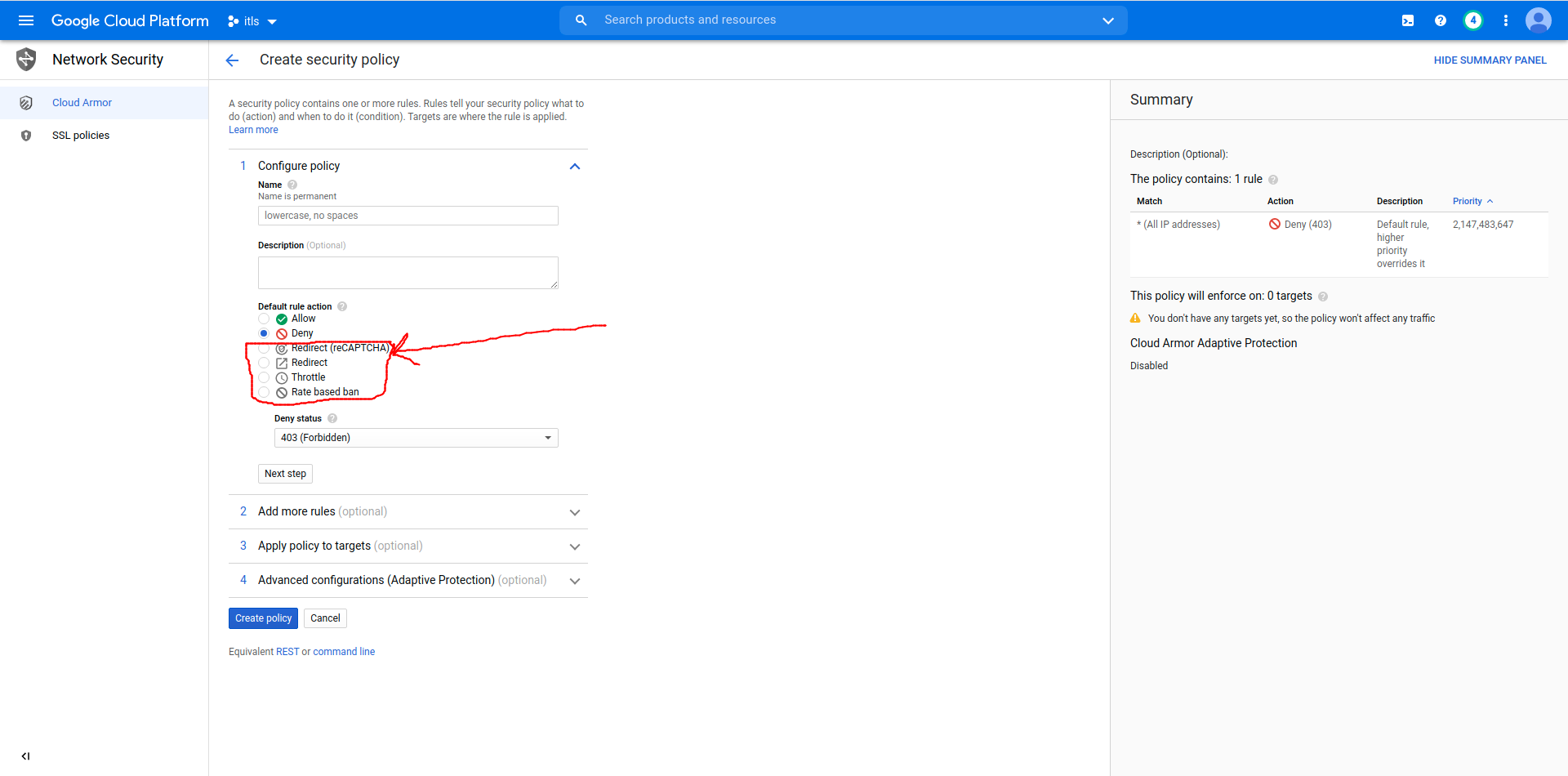This screenshot has width=1568, height=776.
Task: Click the Create policy button
Action: coord(263,618)
